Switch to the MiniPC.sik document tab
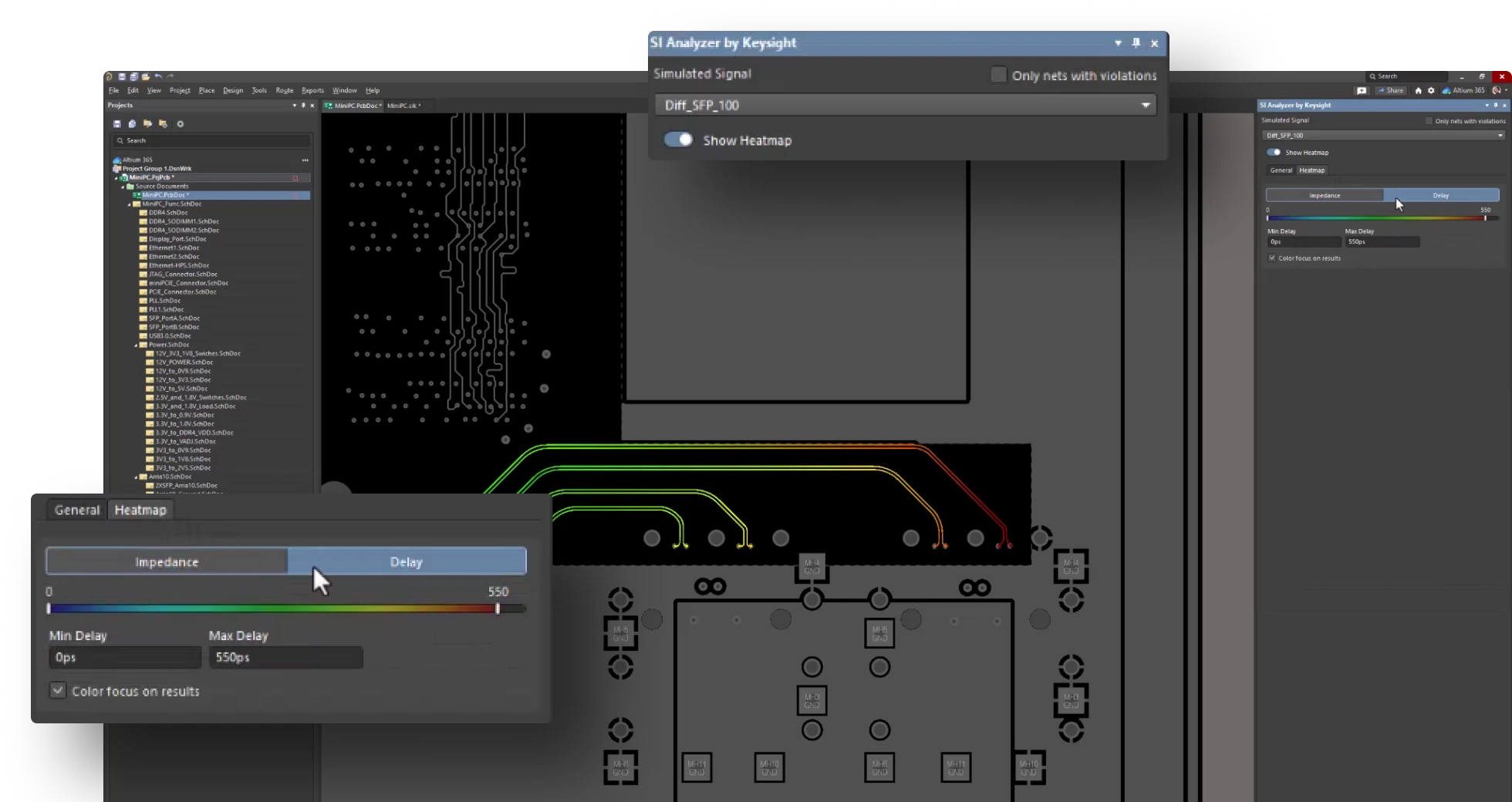Screen dimensions: 1512x802 click(x=403, y=106)
